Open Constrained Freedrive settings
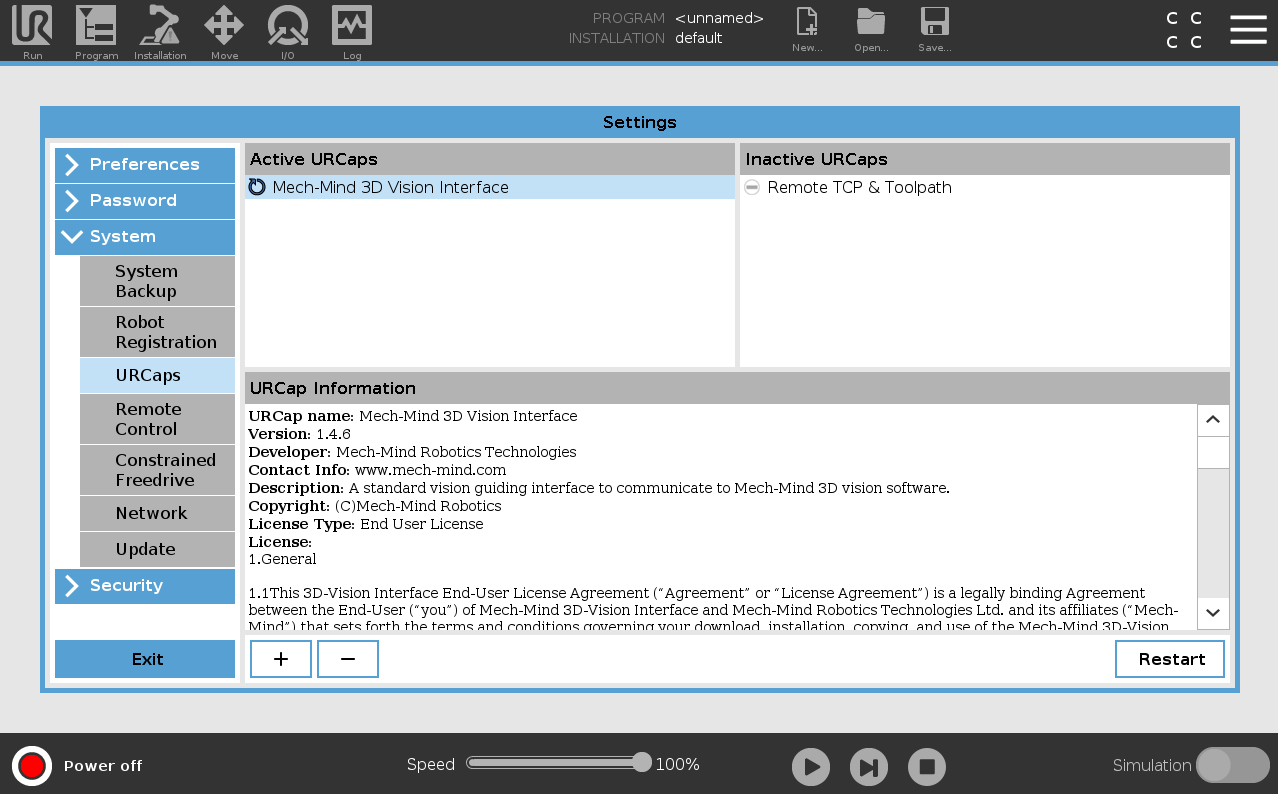 click(x=158, y=470)
